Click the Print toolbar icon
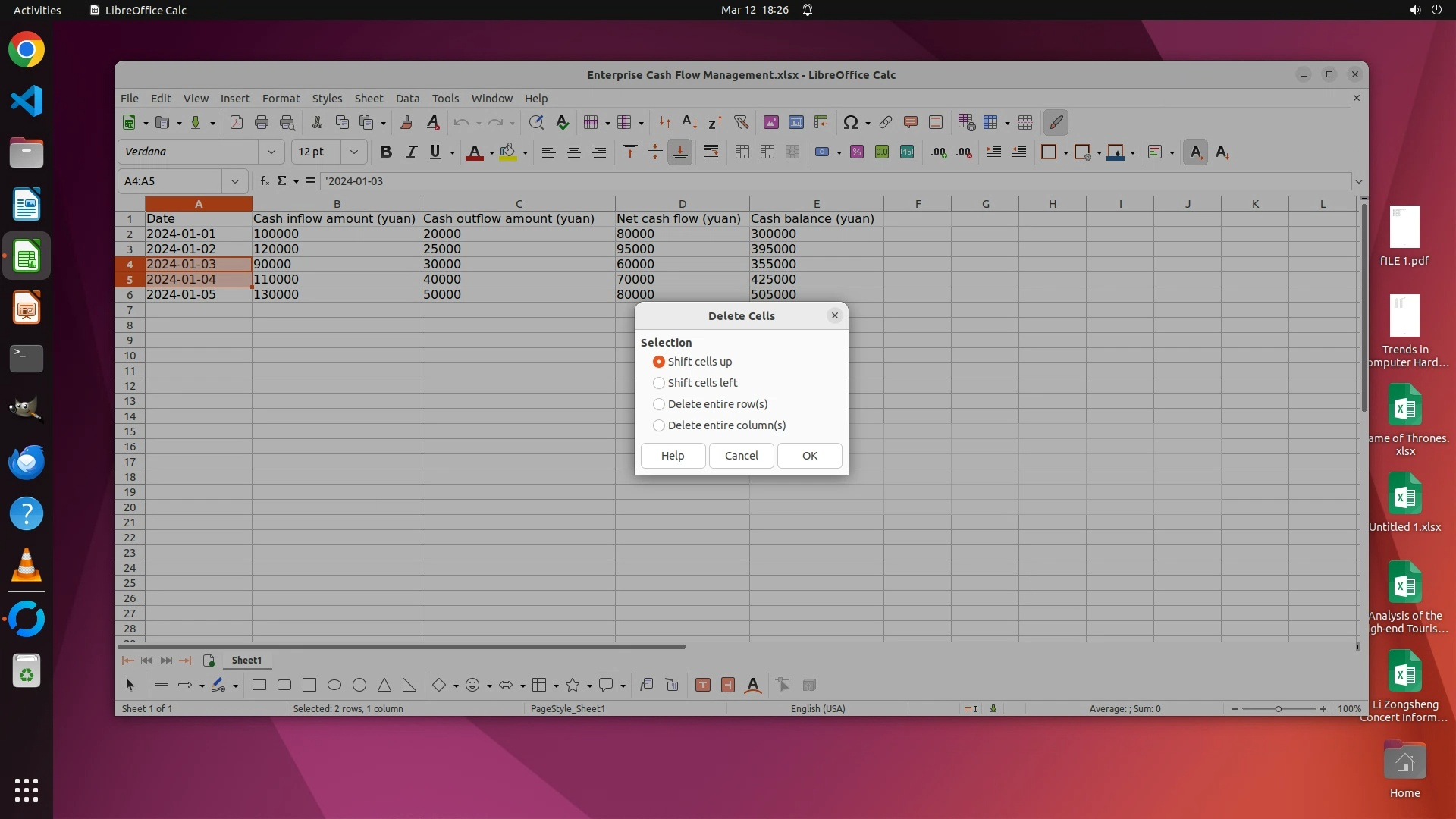The height and width of the screenshot is (819, 1456). tap(262, 122)
